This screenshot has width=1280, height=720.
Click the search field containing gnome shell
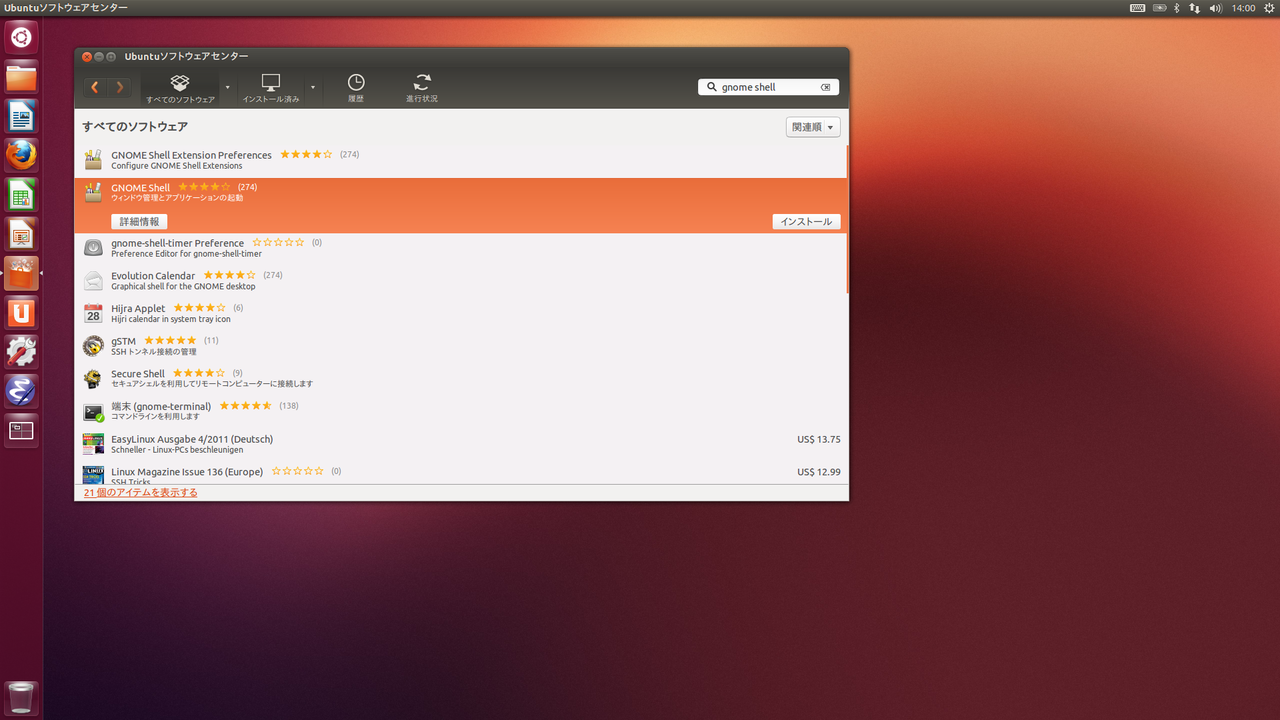point(768,87)
